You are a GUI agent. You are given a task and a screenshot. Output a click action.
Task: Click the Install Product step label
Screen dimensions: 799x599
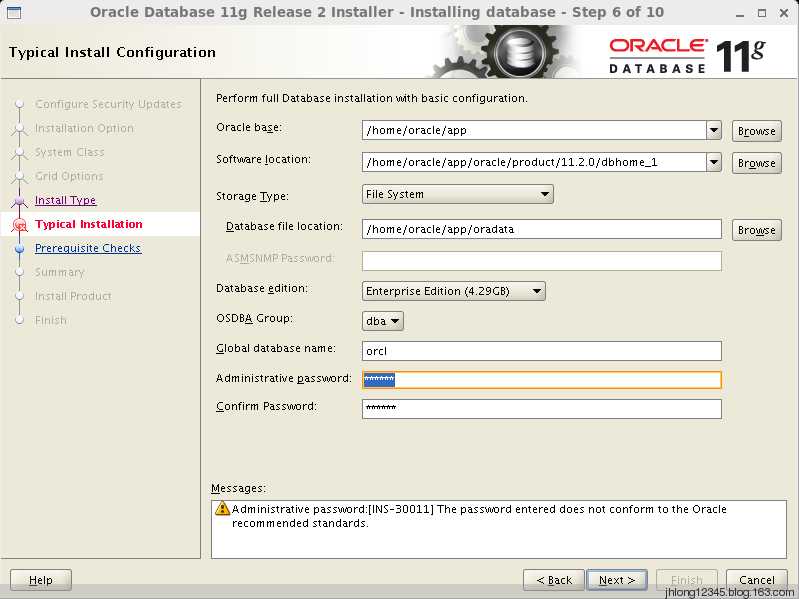tap(73, 296)
